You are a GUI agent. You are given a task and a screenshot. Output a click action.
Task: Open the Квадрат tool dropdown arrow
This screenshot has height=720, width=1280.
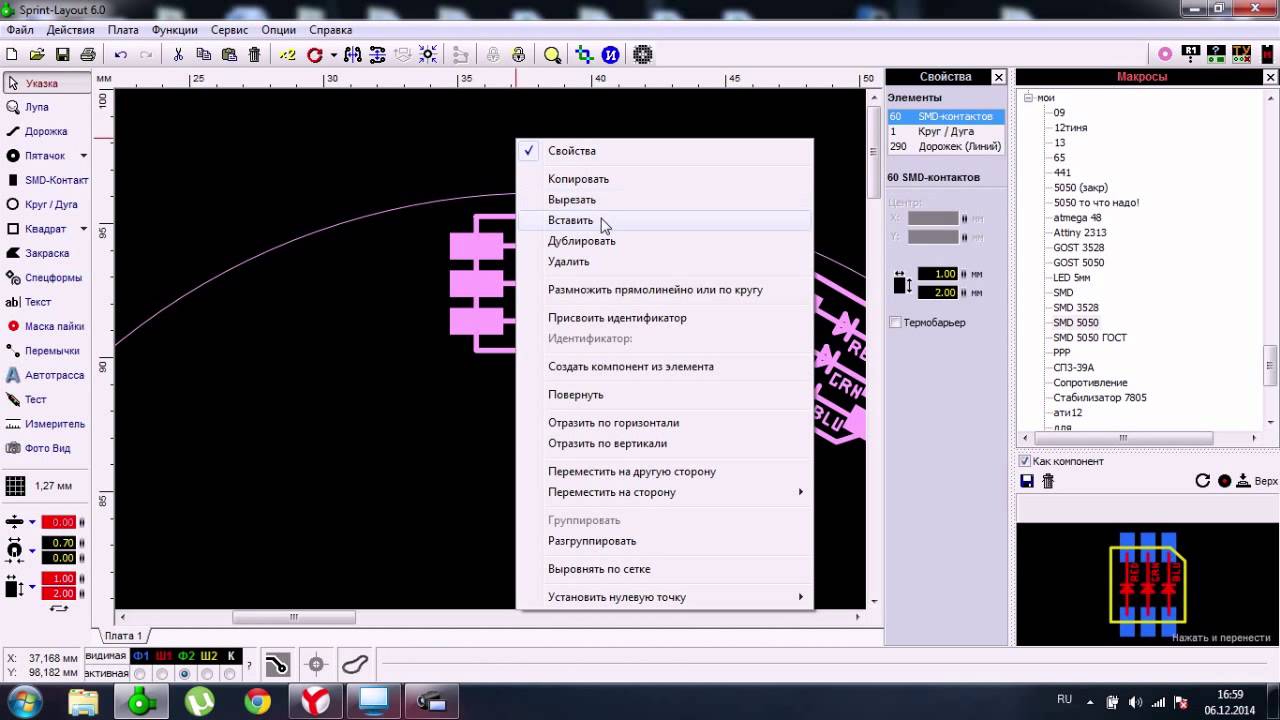tap(83, 229)
